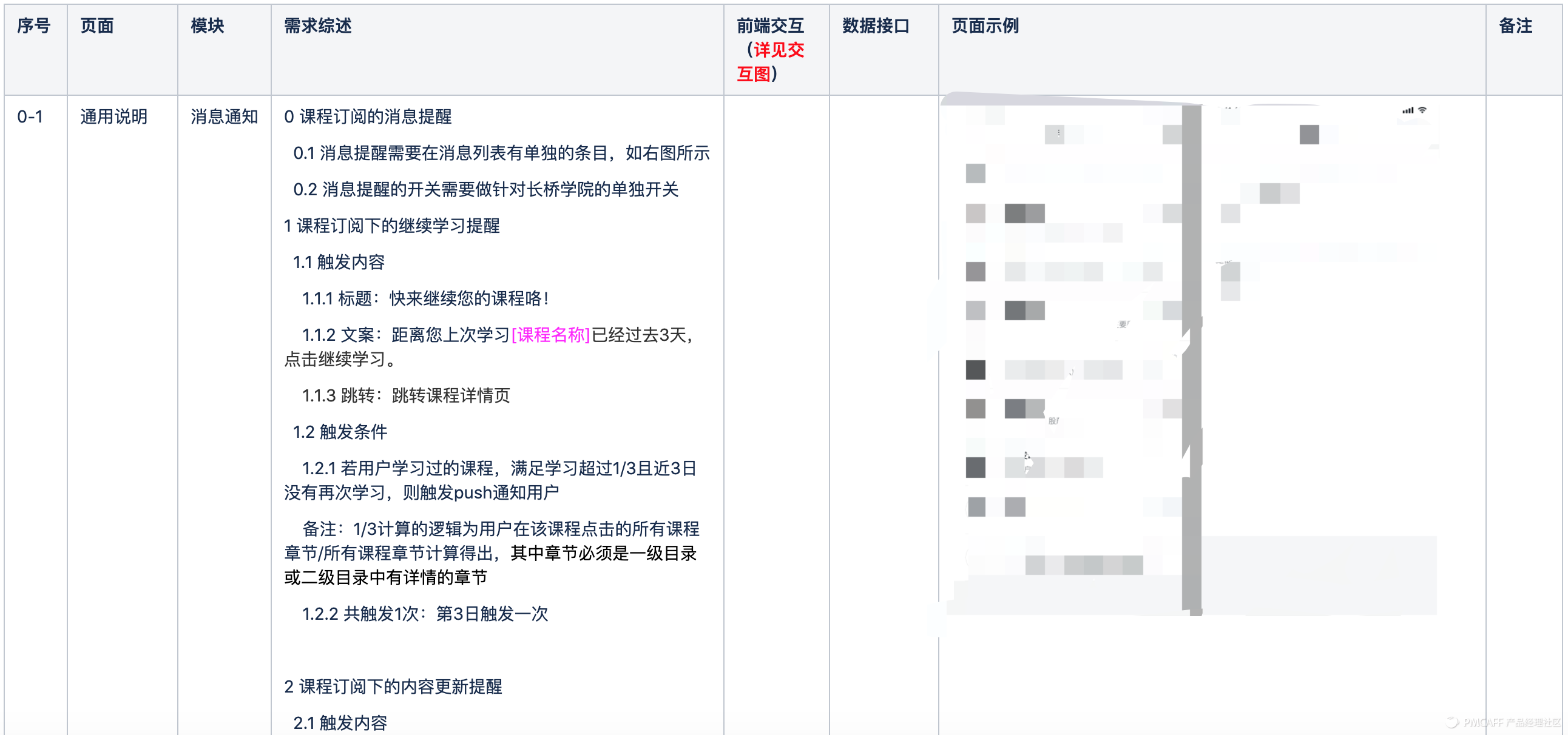Select the row number cell 0-1

(x=30, y=117)
